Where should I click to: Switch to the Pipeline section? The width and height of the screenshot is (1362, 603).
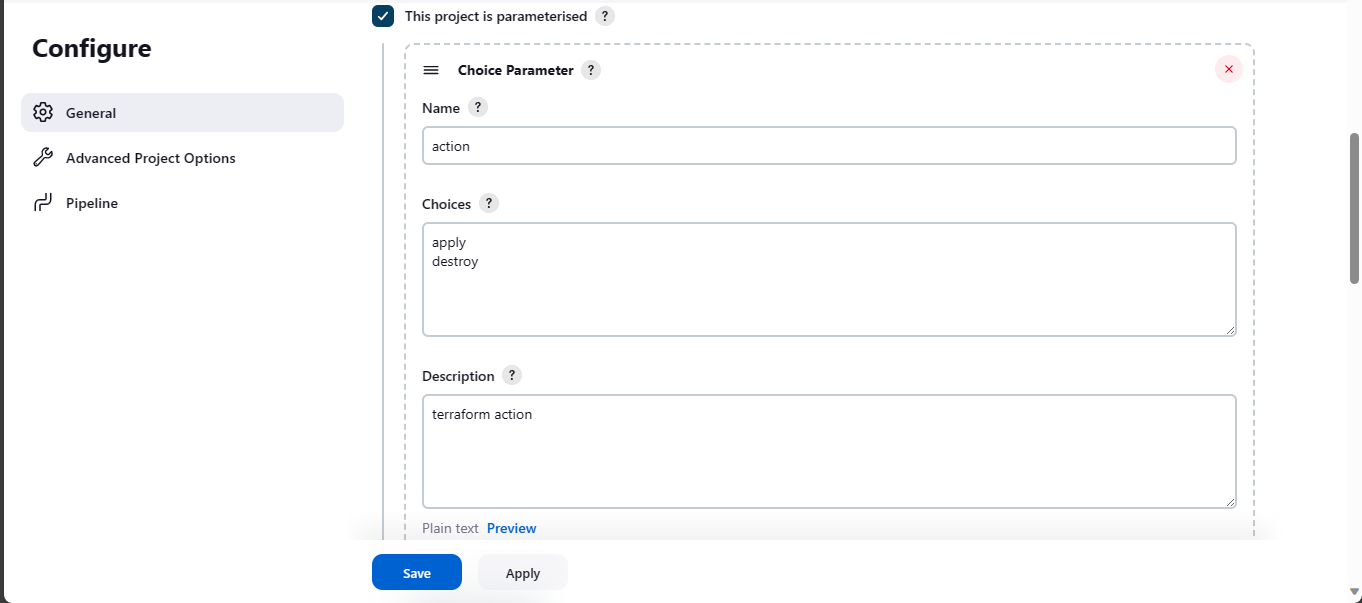coord(91,202)
